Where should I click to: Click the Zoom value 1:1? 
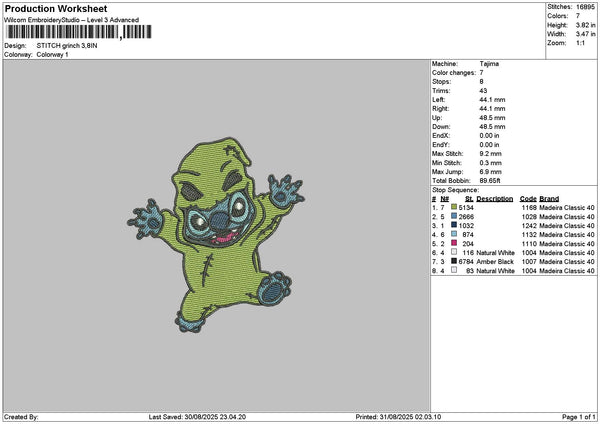[580, 43]
